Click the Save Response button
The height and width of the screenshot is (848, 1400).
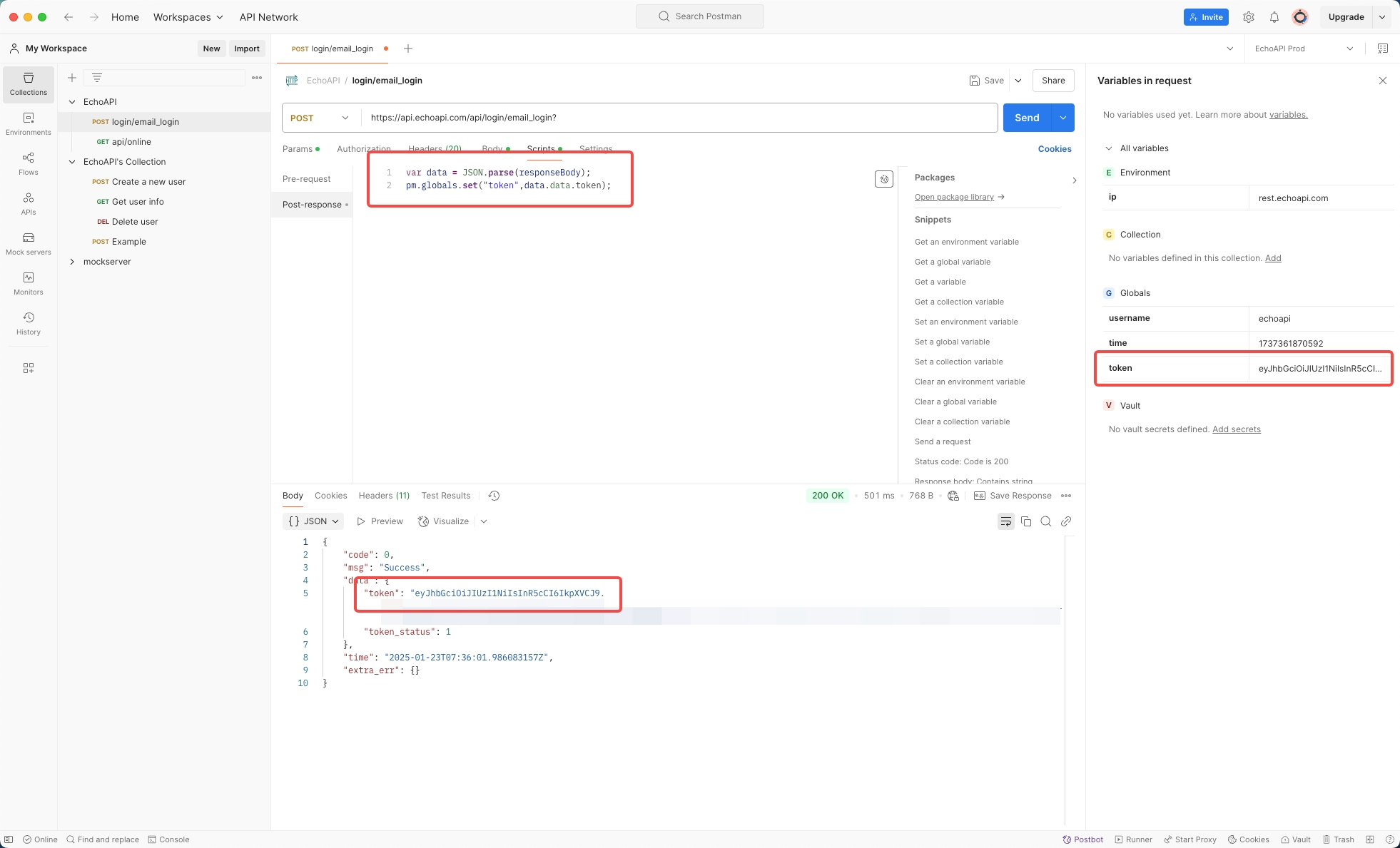1013,496
